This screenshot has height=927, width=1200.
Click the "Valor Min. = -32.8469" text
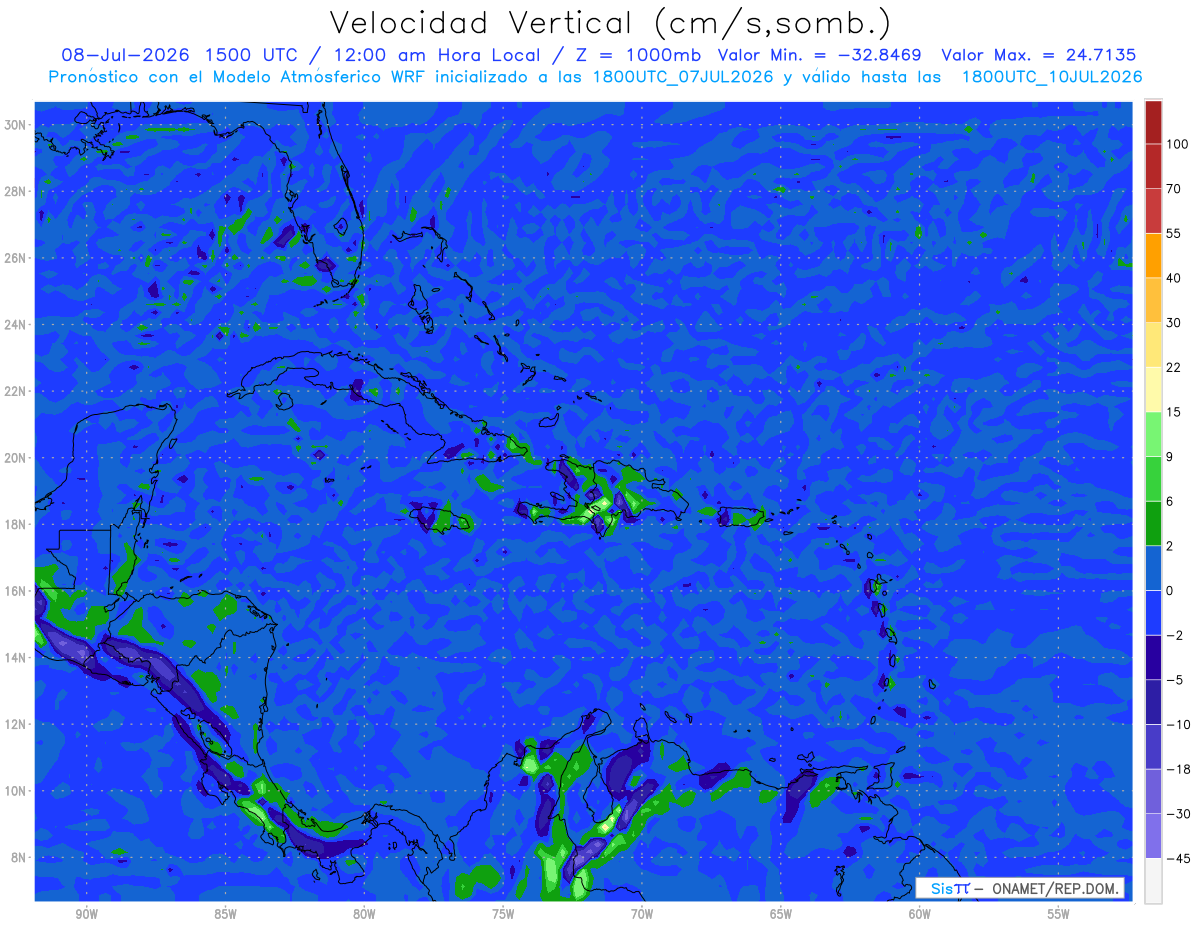tap(819, 55)
